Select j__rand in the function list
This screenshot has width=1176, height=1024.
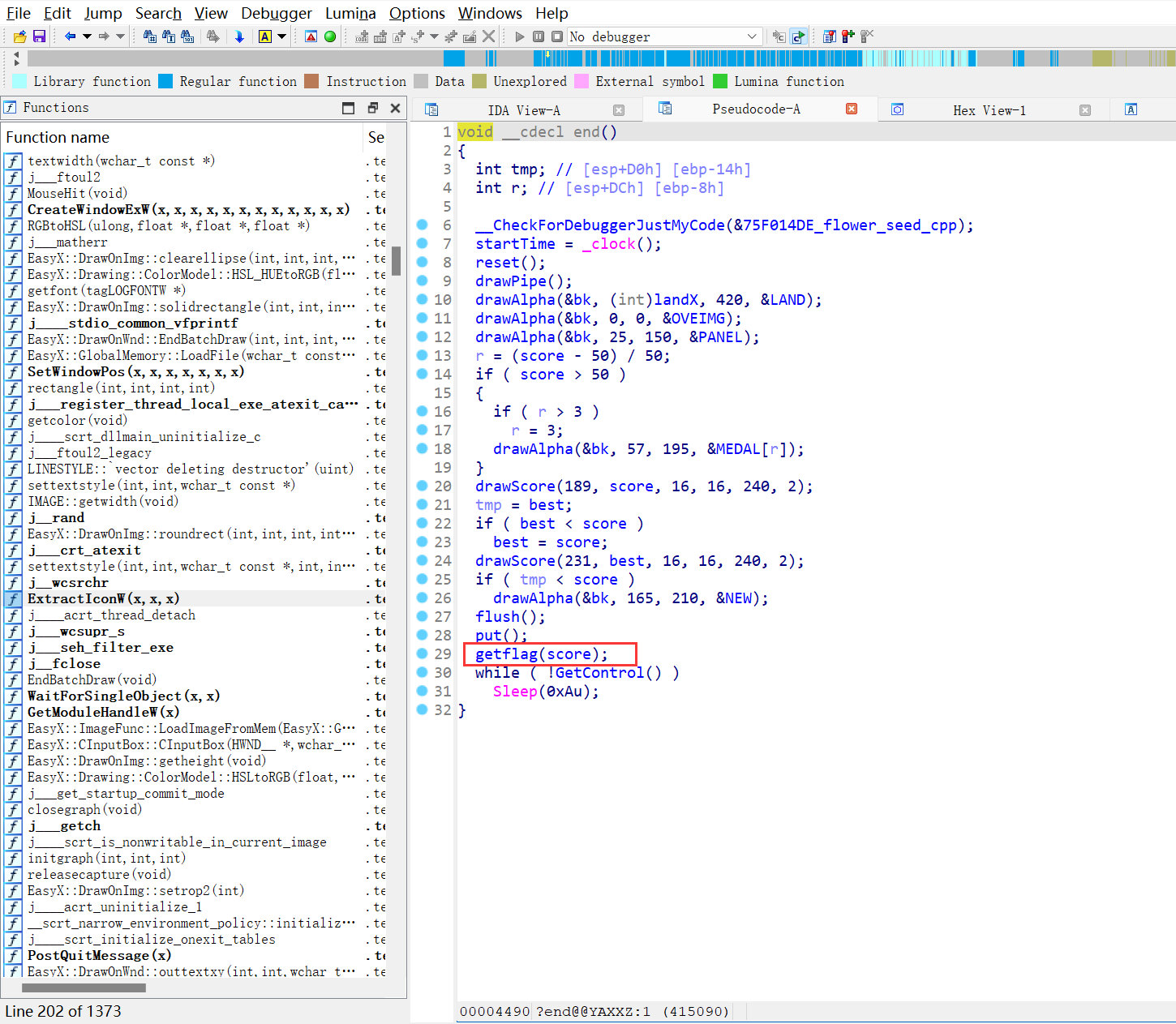[57, 517]
